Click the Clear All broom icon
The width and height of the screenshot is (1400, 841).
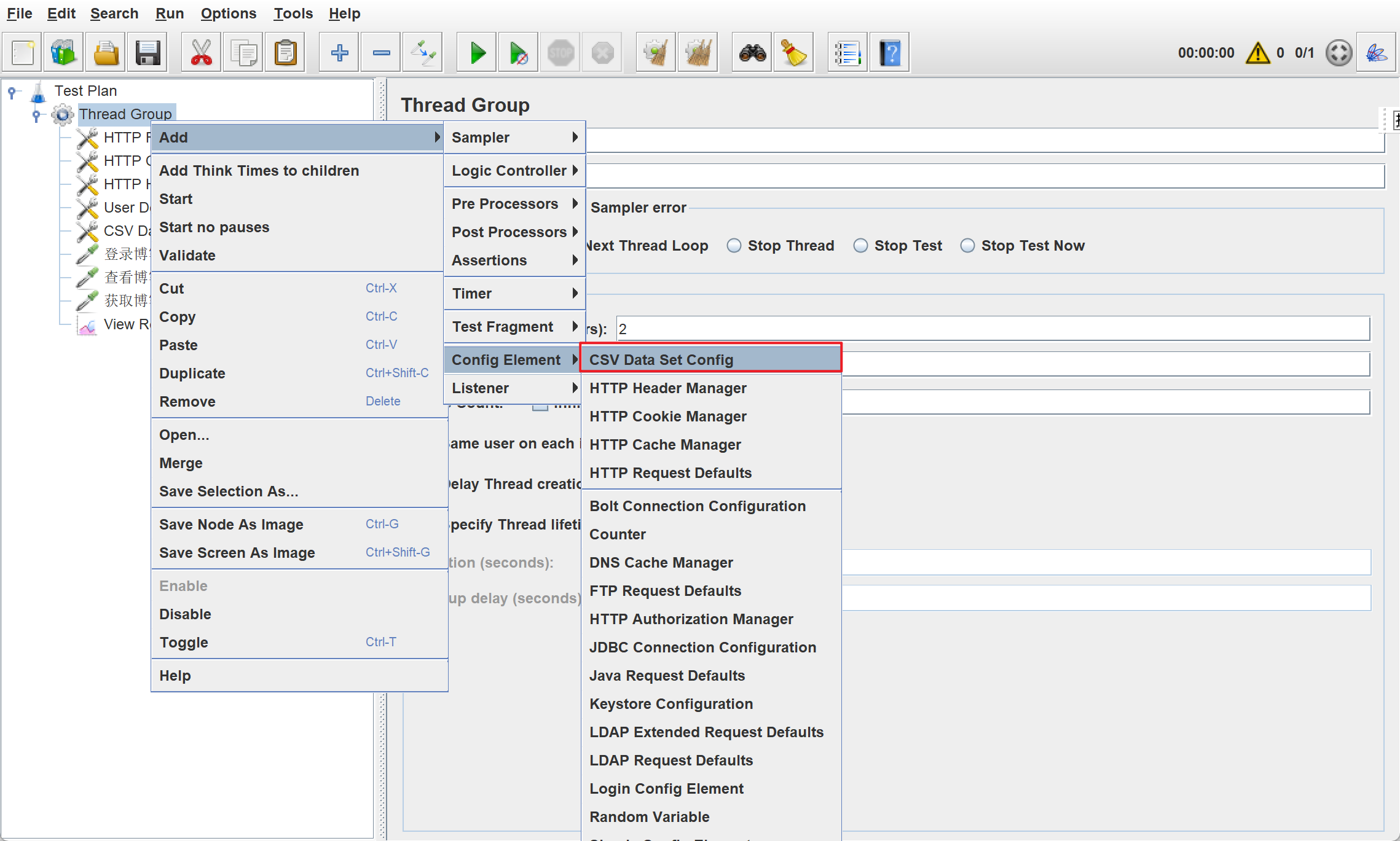[x=698, y=53]
